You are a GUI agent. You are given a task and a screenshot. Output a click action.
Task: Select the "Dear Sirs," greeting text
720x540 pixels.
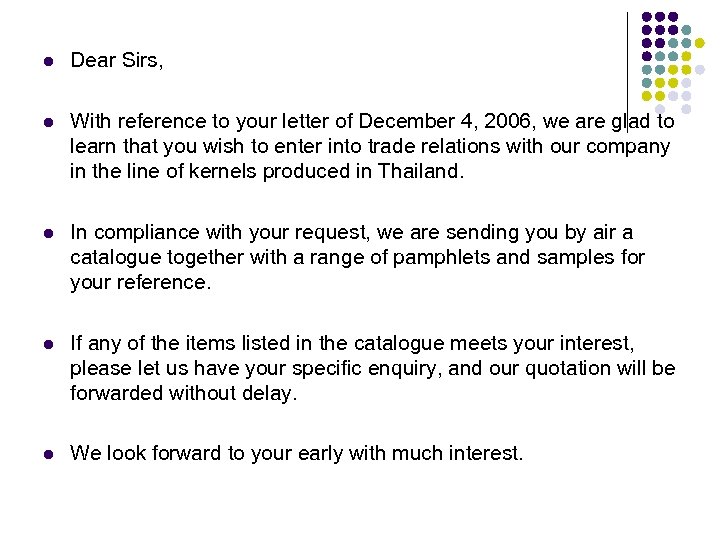[116, 61]
